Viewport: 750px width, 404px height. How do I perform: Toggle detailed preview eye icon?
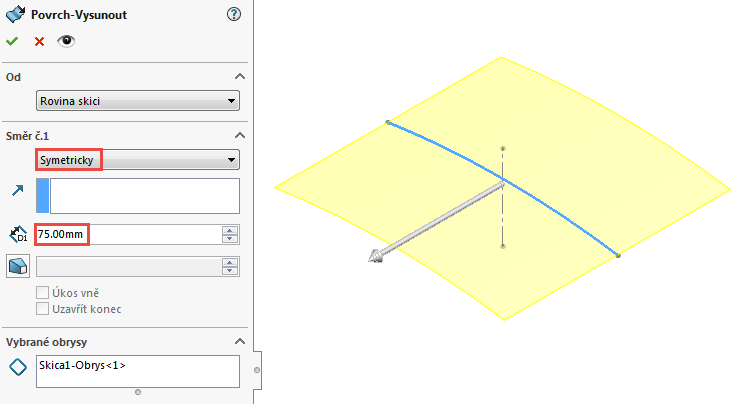click(66, 41)
